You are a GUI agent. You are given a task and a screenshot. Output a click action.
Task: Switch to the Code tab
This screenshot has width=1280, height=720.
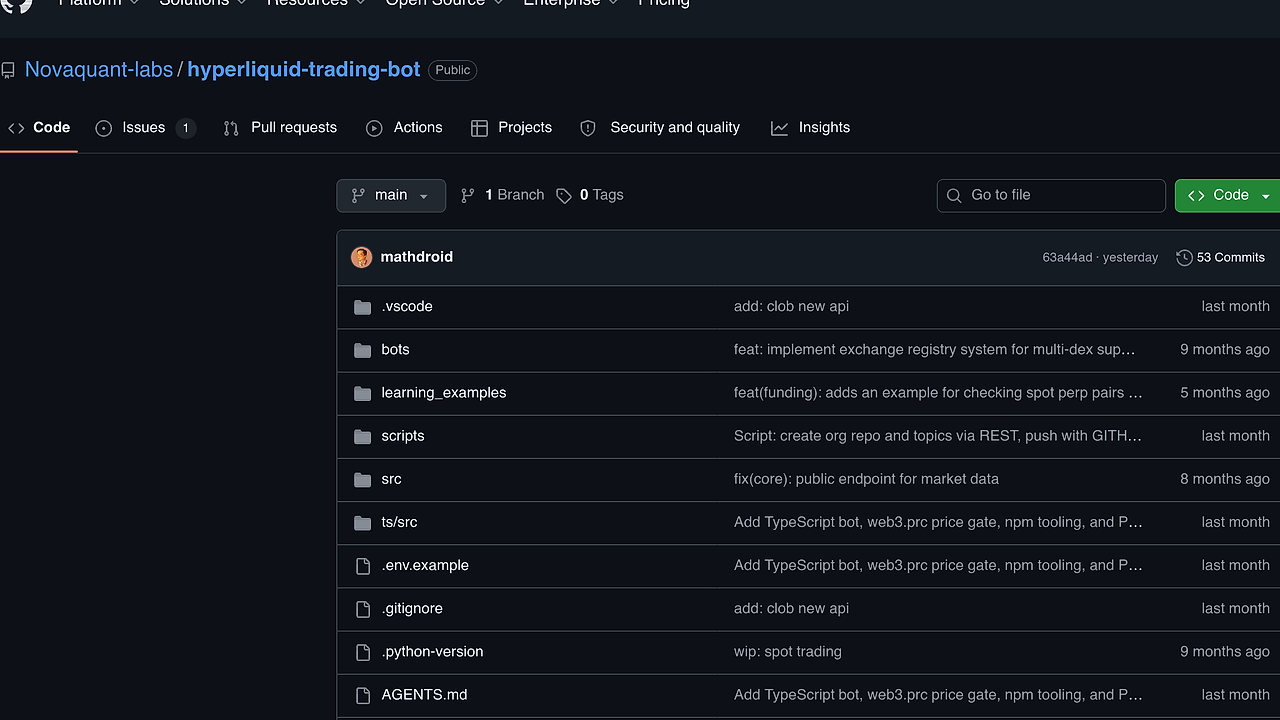(x=39, y=128)
